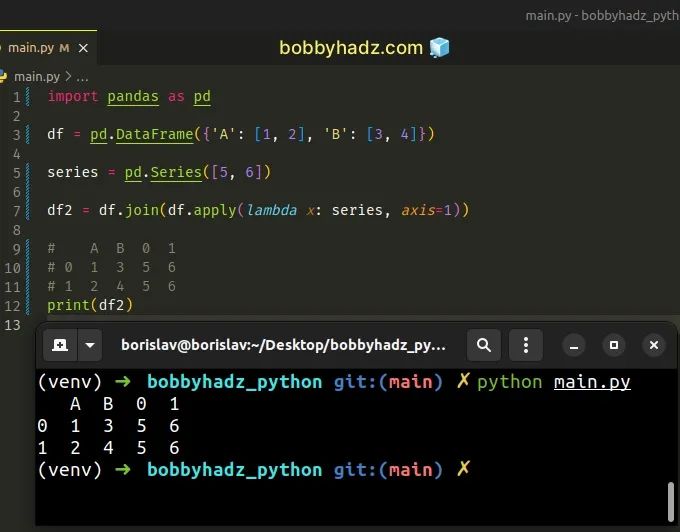Viewport: 680px width, 532px height.
Task: Click line number 7 in the gutter
Action: [16, 211]
